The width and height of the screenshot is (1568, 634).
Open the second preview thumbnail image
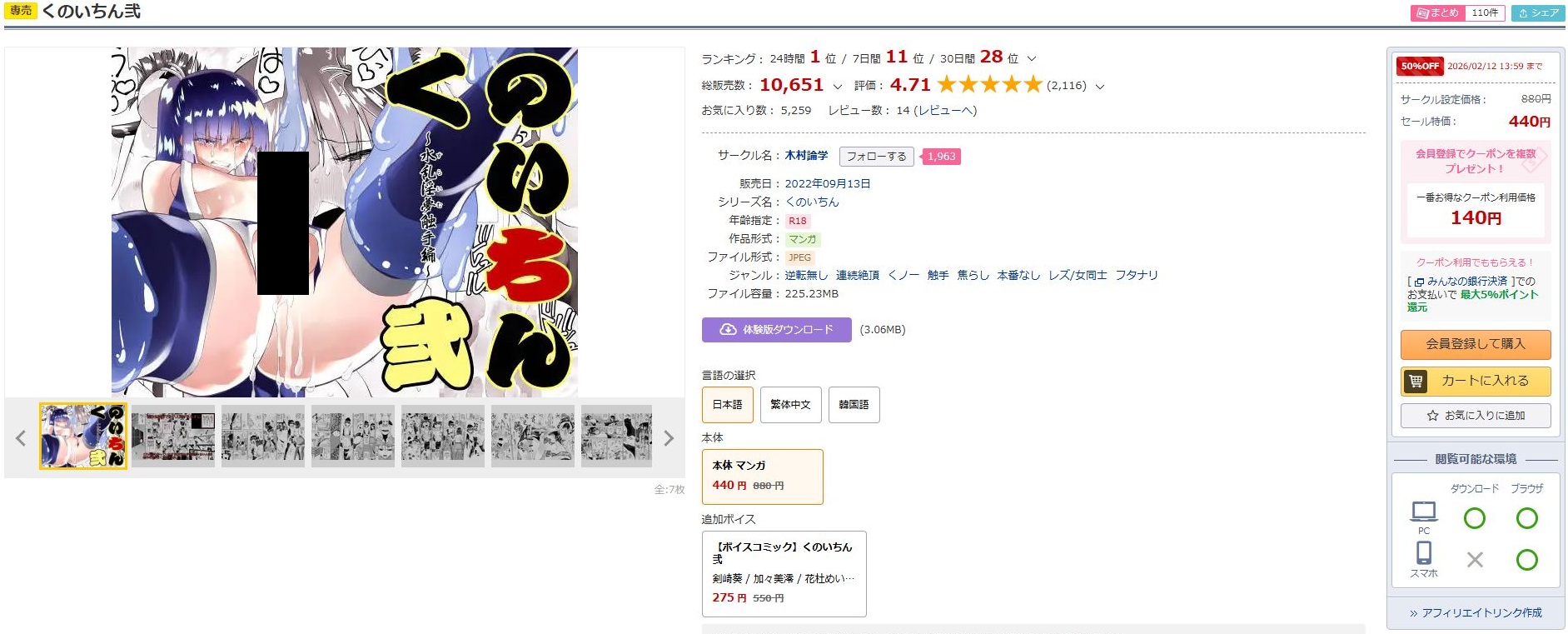click(173, 437)
